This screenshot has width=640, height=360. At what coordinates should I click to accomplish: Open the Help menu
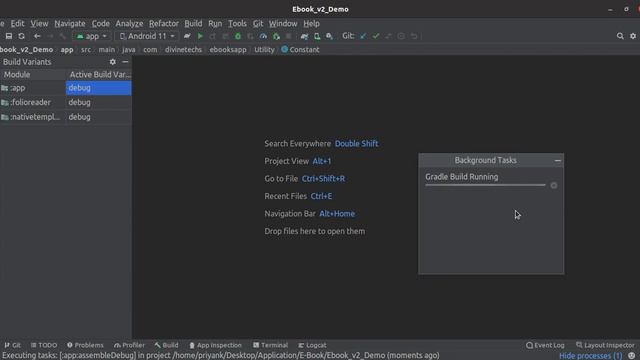tap(311, 24)
